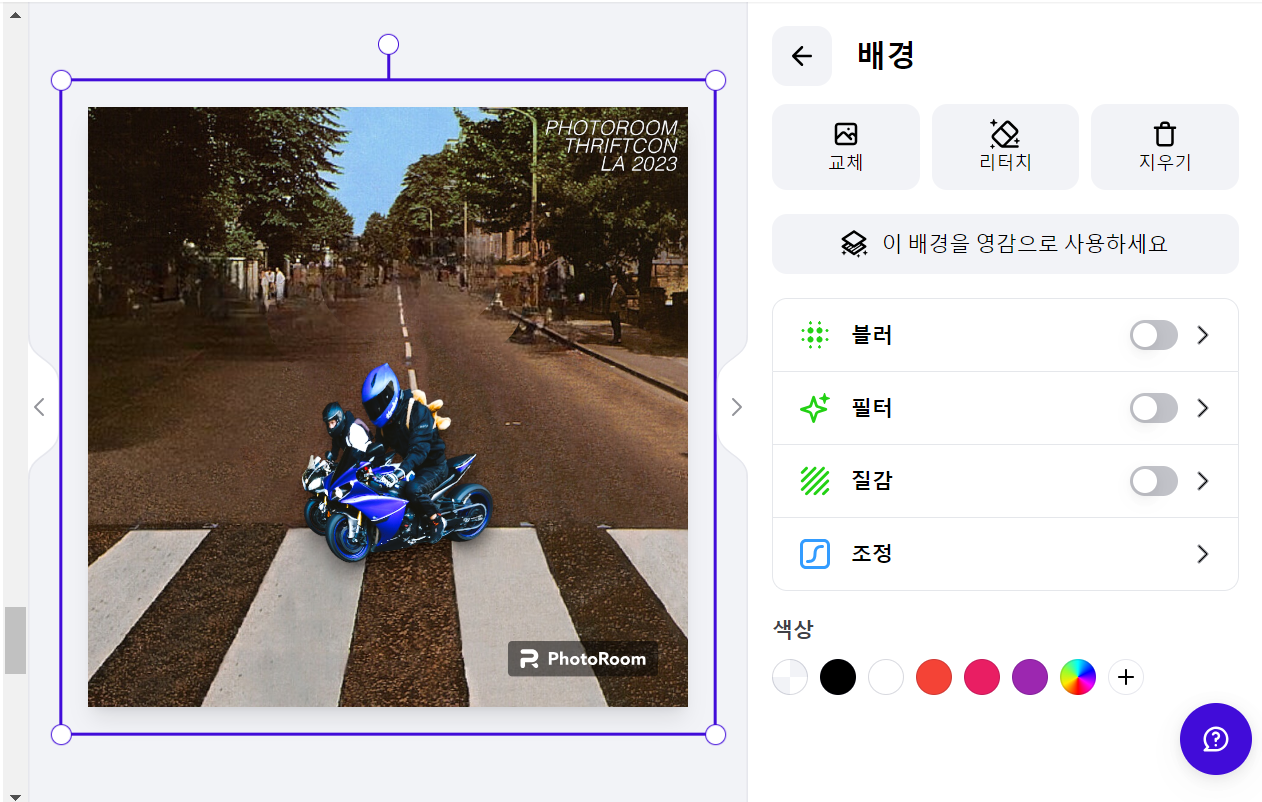Click 이 배경을 영감으로 사용하세요 button
The height and width of the screenshot is (802, 1262).
(1005, 244)
